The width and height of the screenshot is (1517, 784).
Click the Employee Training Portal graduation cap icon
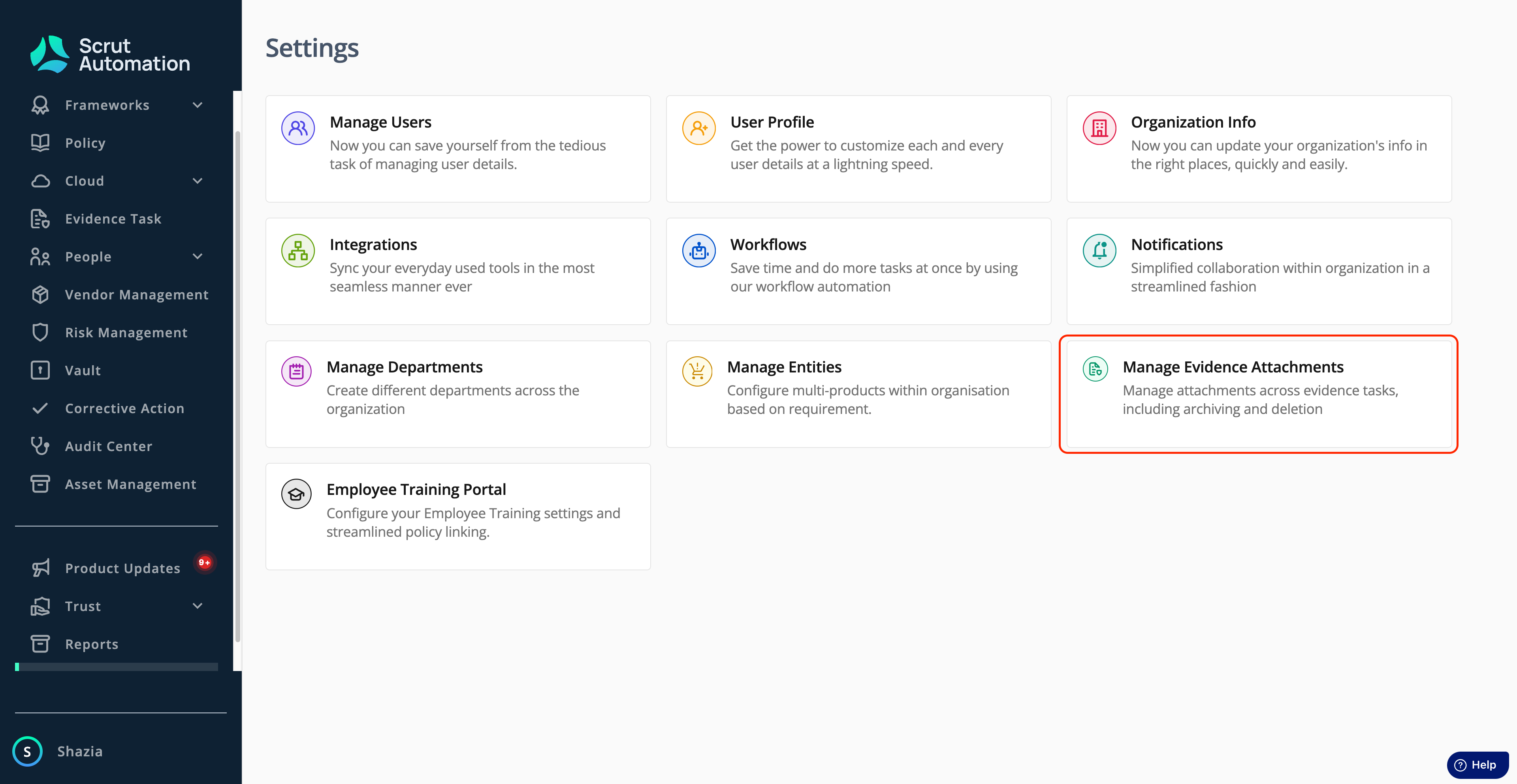[296, 494]
